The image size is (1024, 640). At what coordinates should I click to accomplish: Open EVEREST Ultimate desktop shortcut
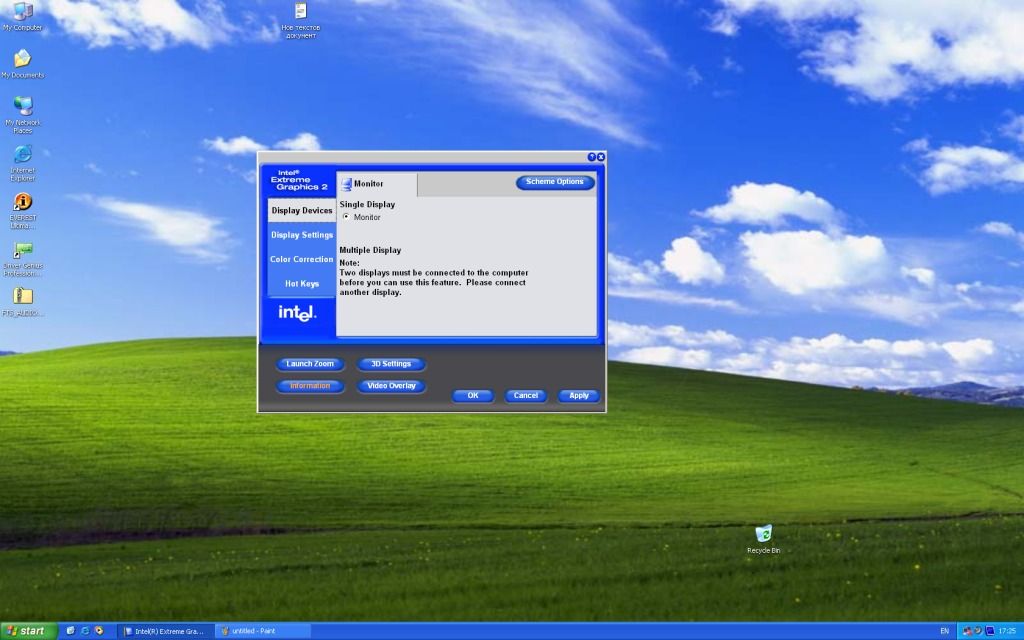[23, 210]
